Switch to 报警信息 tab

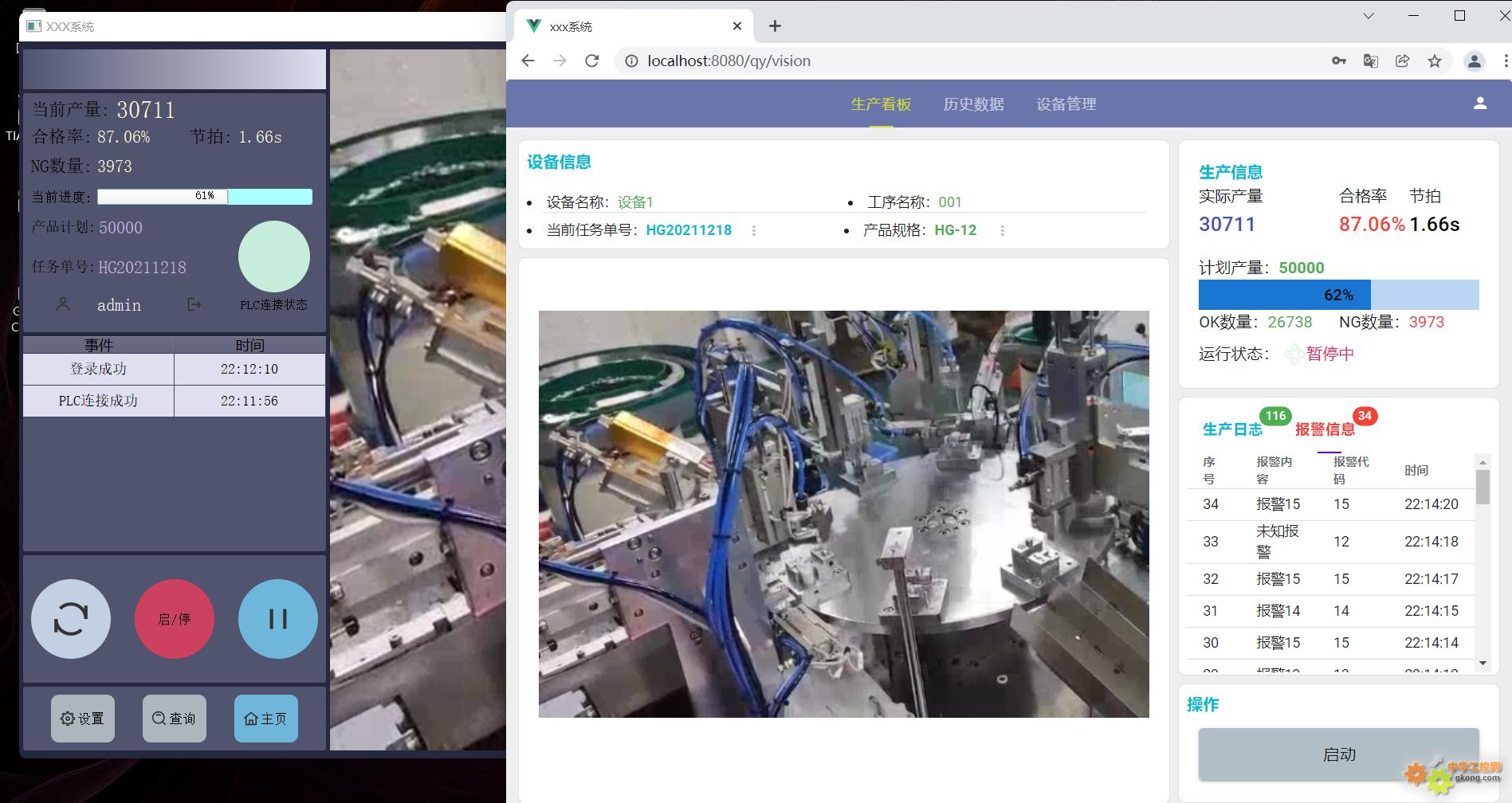(x=1325, y=429)
